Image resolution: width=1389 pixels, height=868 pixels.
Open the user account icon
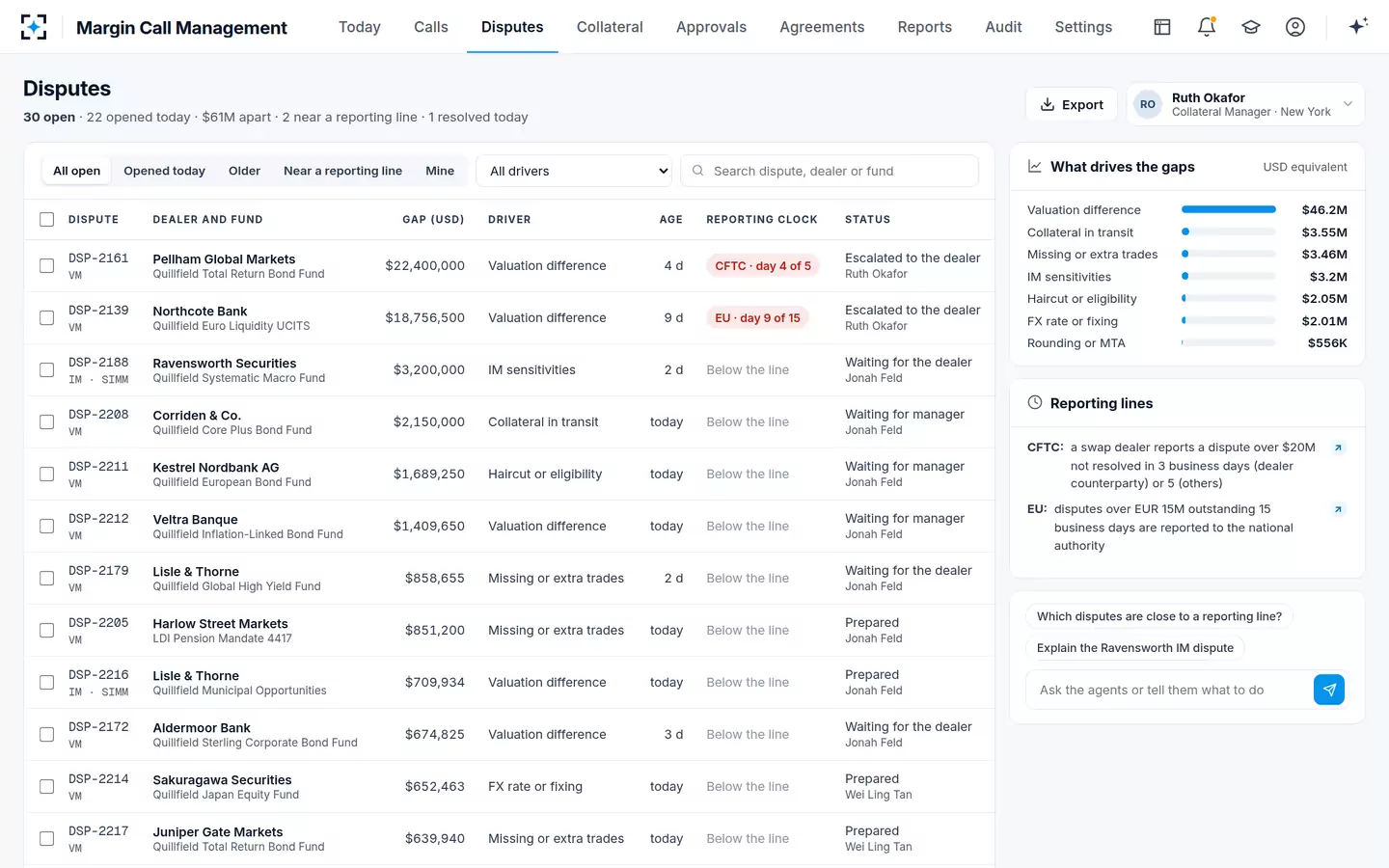[x=1295, y=27]
